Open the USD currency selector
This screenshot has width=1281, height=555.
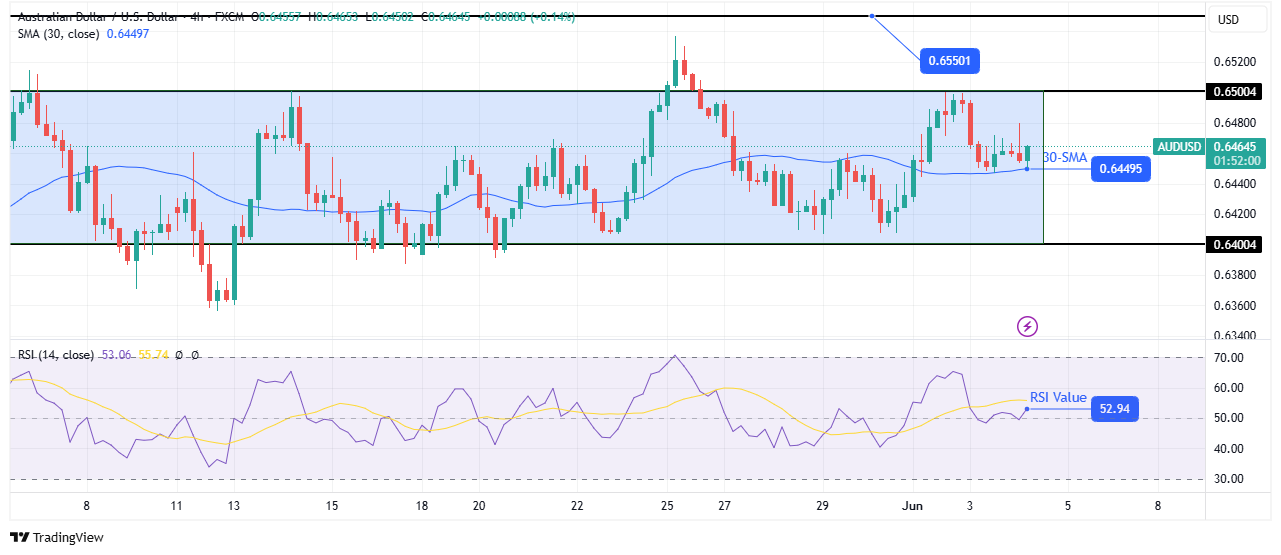1227,20
